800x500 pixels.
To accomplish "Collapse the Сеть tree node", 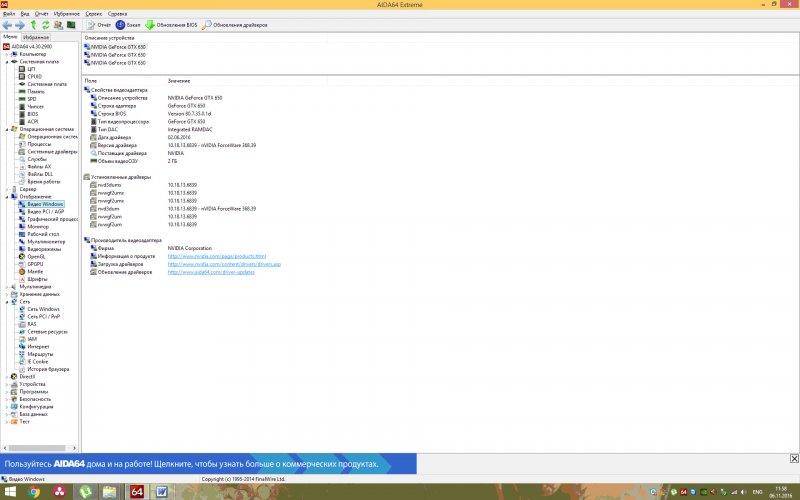I will click(x=7, y=301).
